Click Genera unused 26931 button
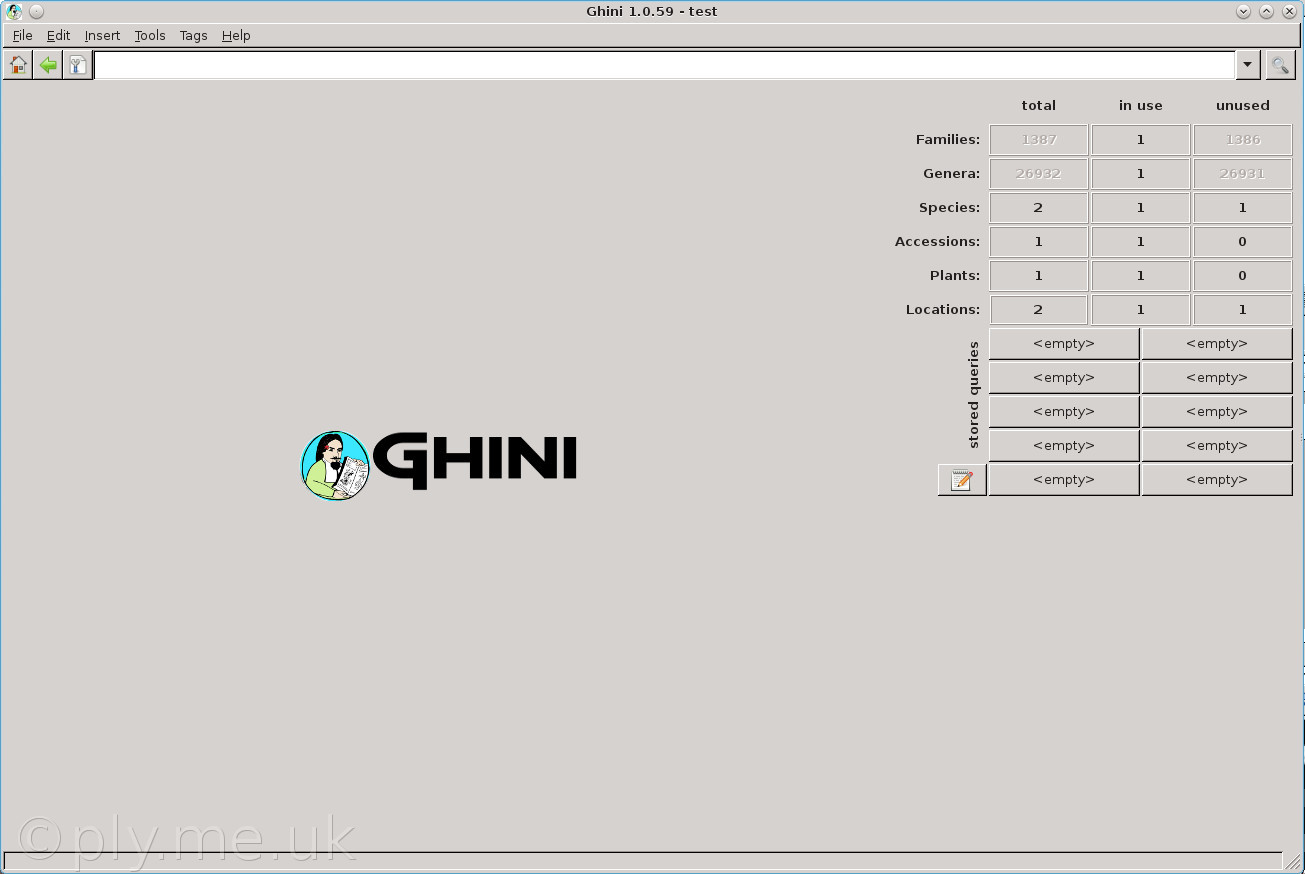Image resolution: width=1305 pixels, height=874 pixels. point(1242,174)
